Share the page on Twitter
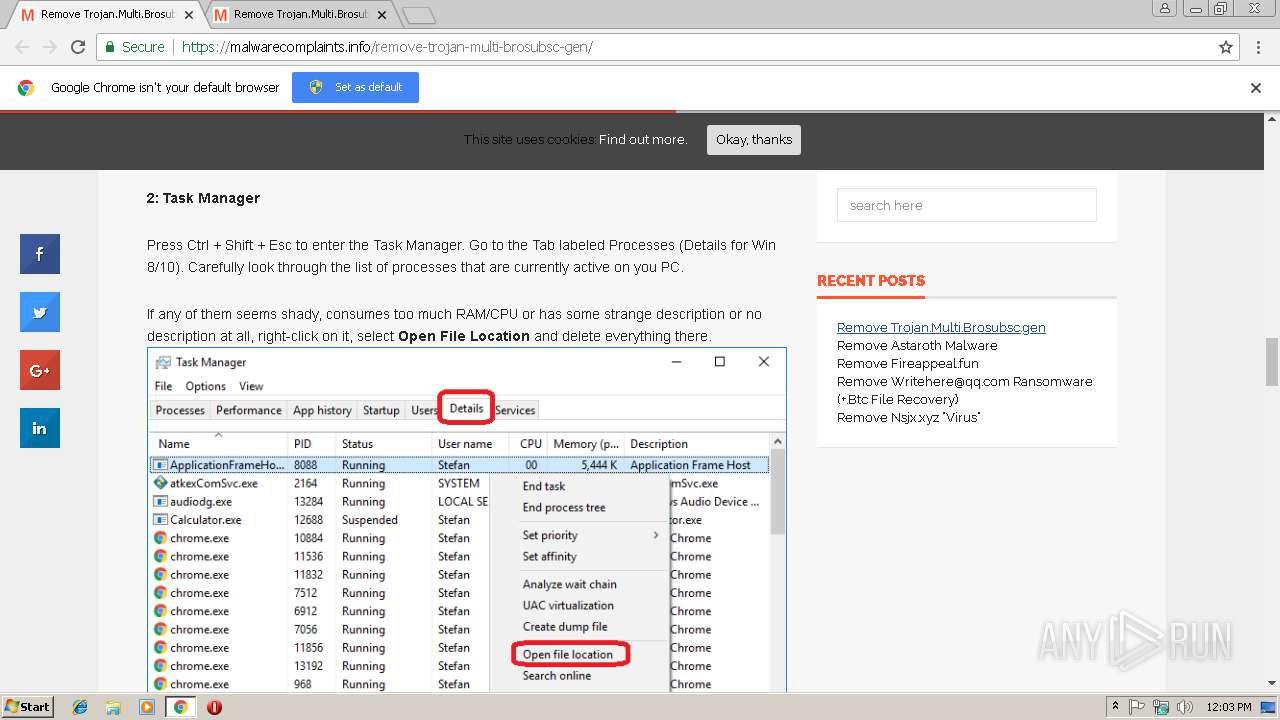Screen dimensions: 1280x720 [x=40, y=312]
